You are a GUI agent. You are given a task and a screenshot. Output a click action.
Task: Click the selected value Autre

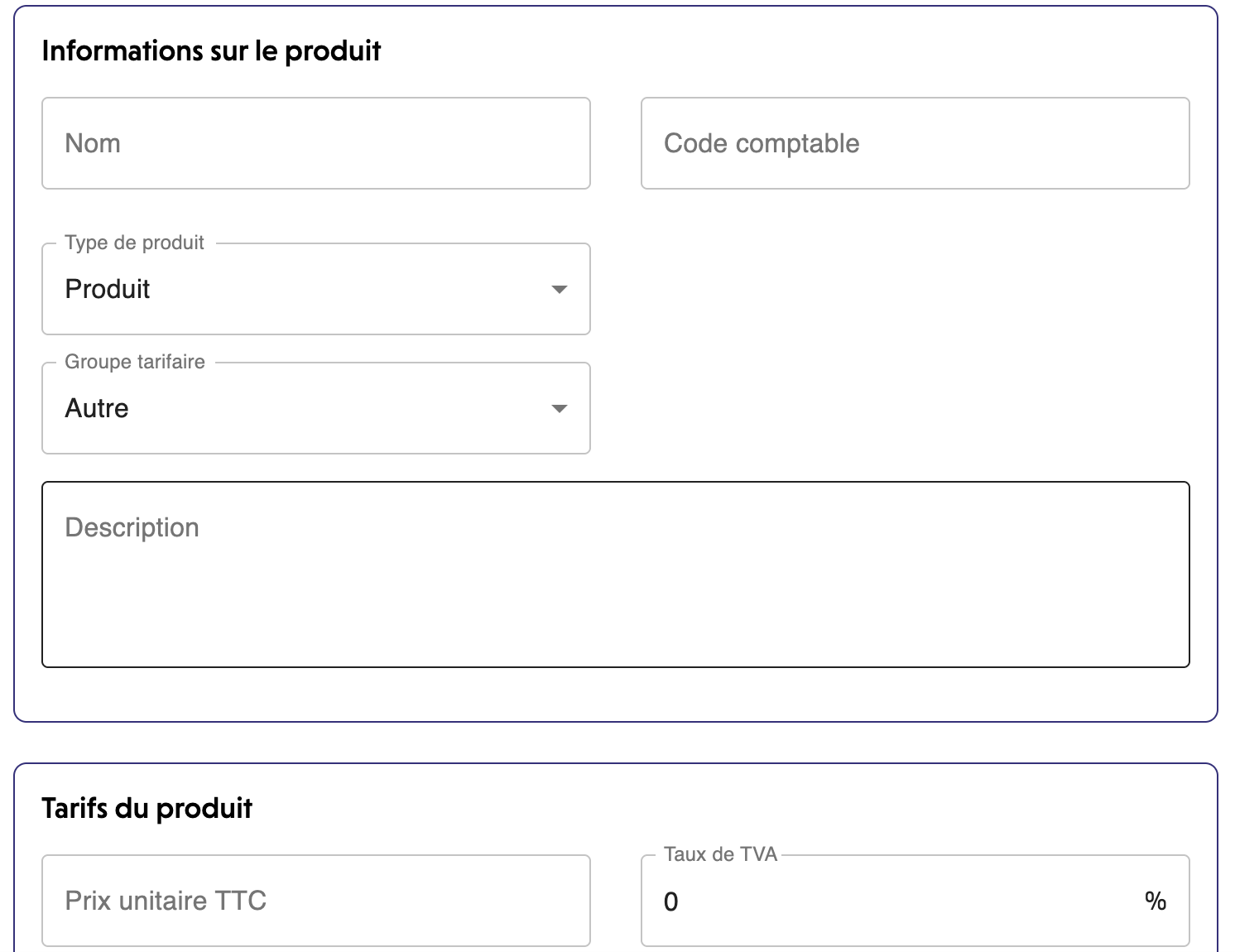click(x=97, y=408)
